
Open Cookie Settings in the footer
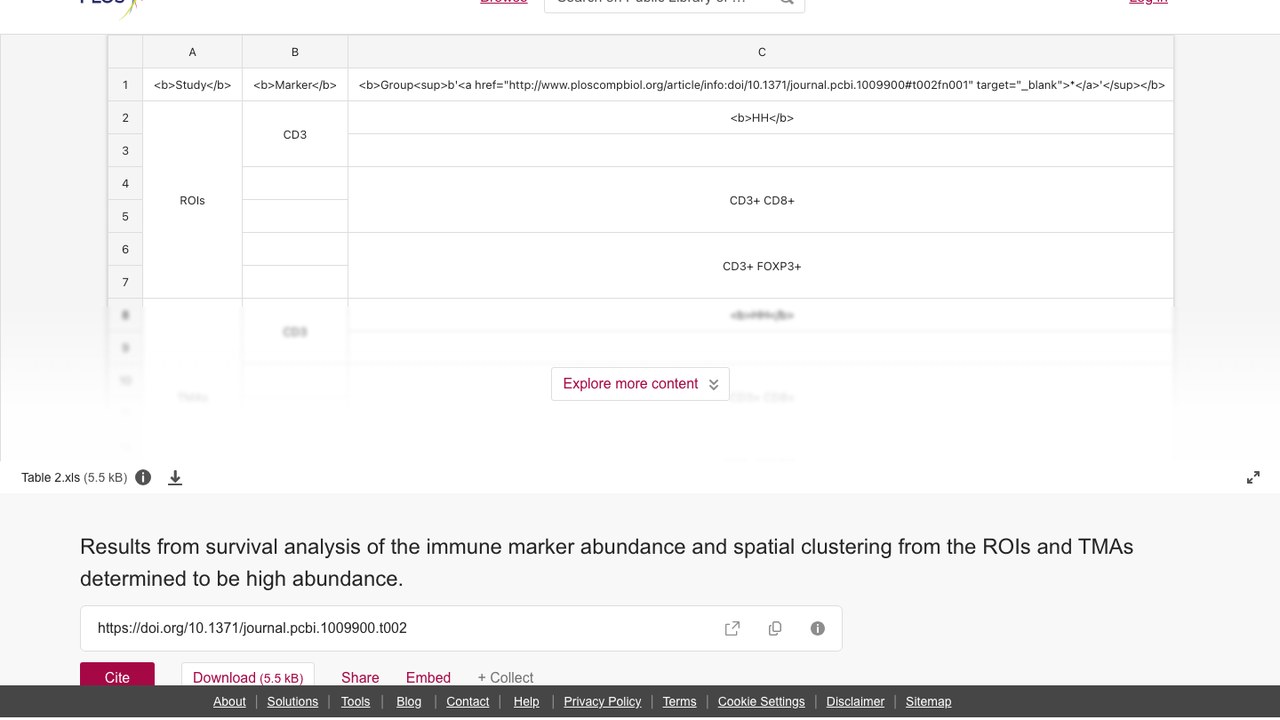point(761,702)
